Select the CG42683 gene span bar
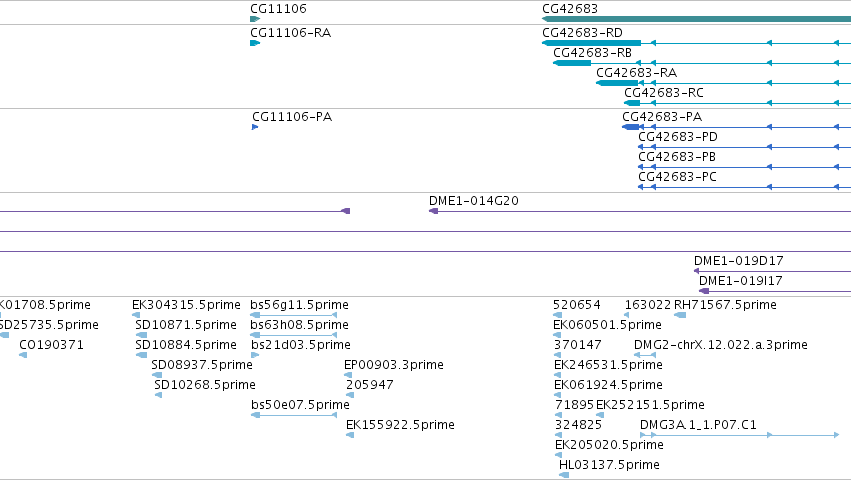 click(696, 19)
